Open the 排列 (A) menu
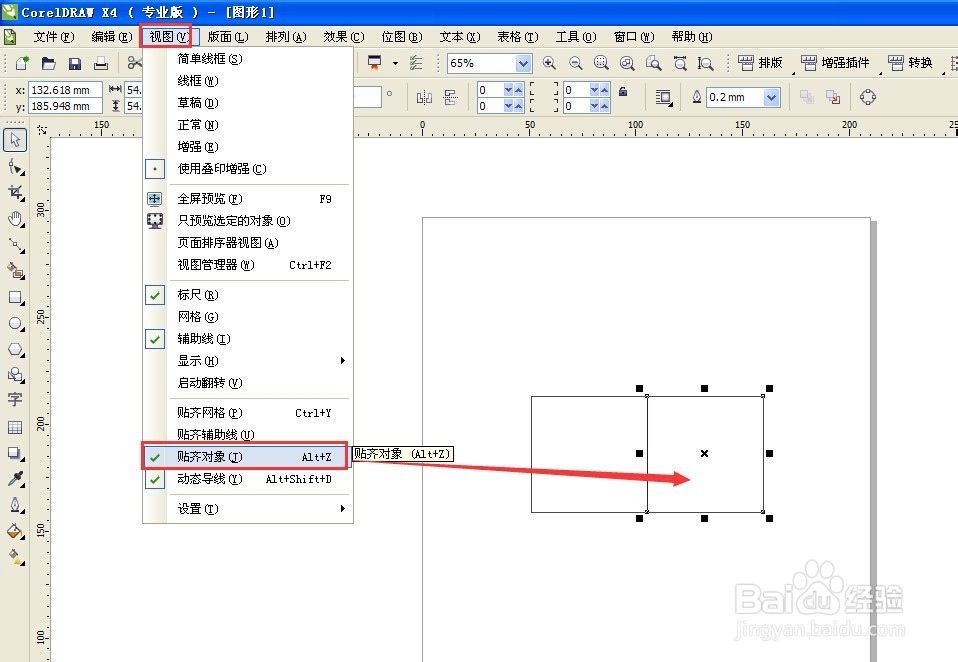 point(286,37)
